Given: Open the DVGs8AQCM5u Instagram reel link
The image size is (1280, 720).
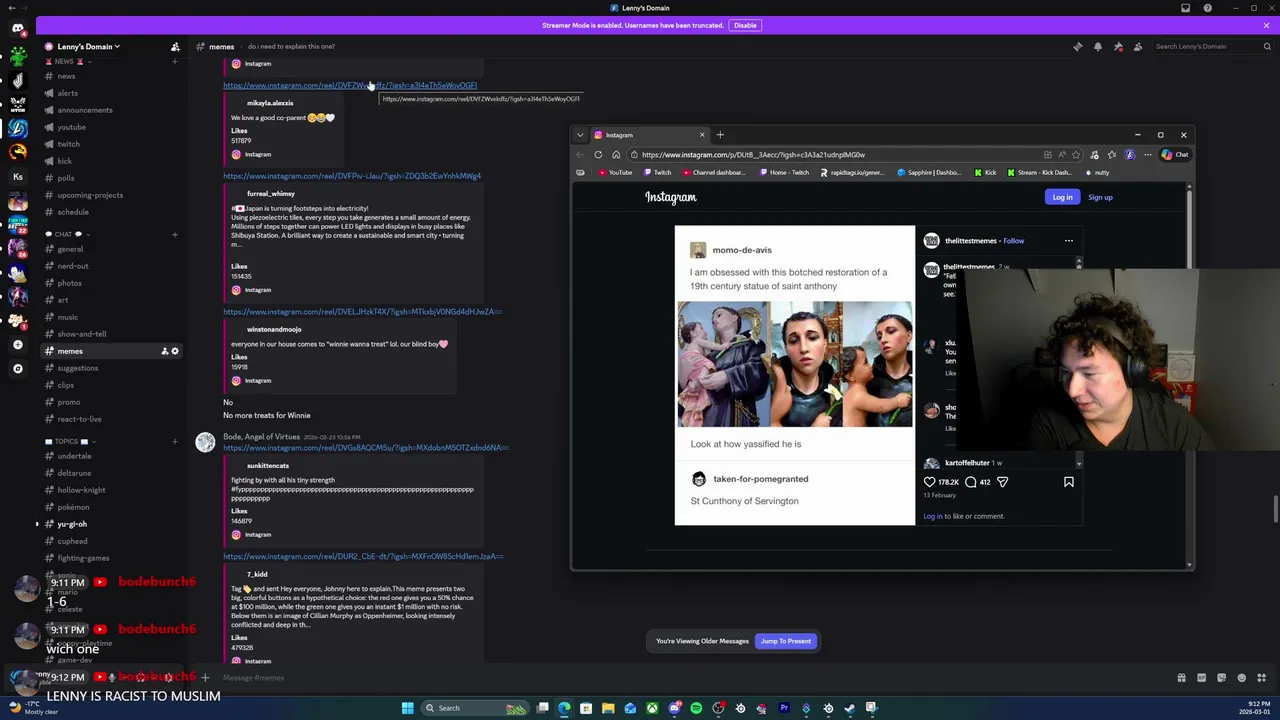Looking at the screenshot, I should pyautogui.click(x=365, y=448).
